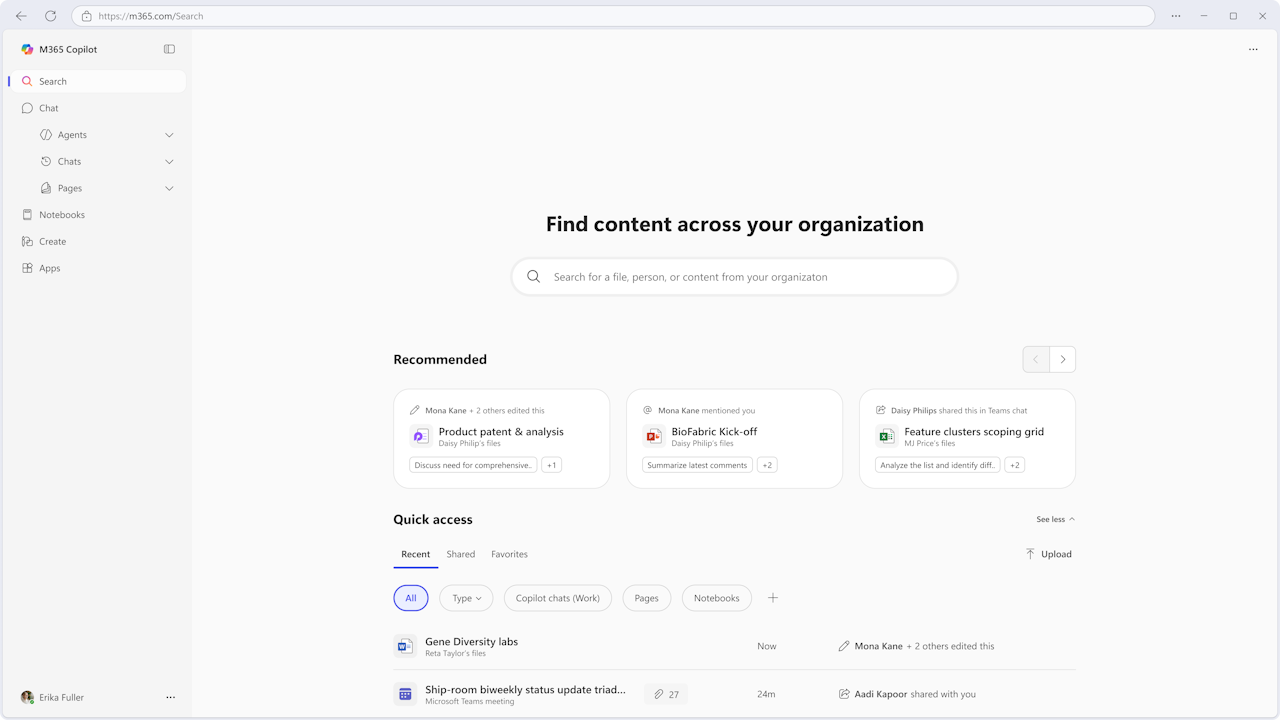
Task: Open the Word icon for Gene Diversity labs
Action: click(x=405, y=646)
